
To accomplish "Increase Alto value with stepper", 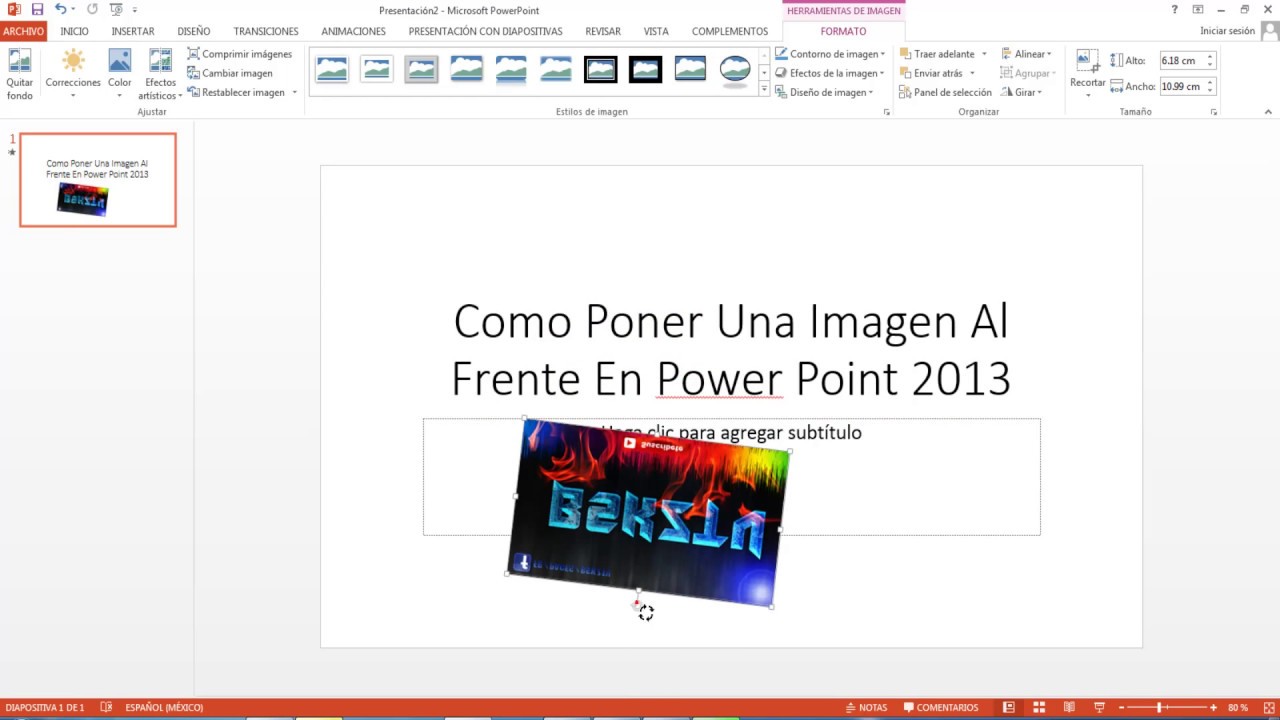I will (1210, 57).
